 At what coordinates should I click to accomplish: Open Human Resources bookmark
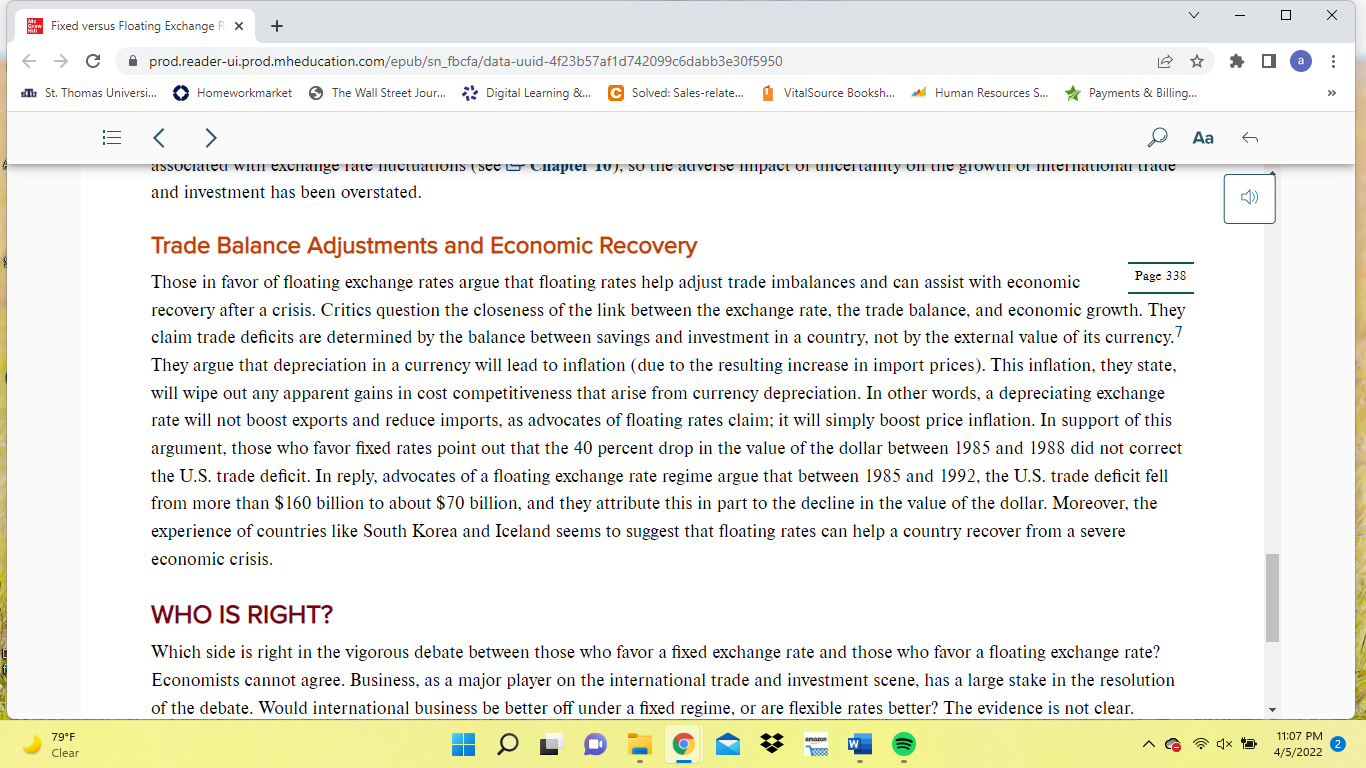(980, 93)
